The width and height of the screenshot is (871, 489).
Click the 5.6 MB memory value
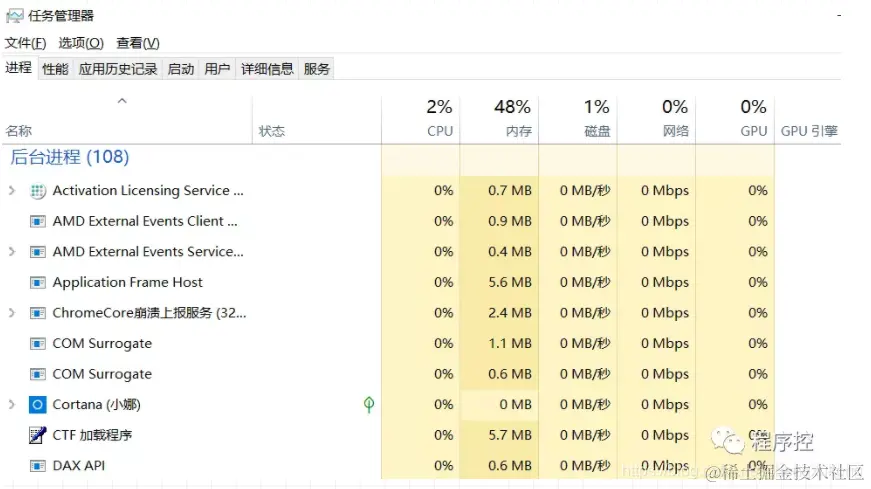(x=510, y=282)
